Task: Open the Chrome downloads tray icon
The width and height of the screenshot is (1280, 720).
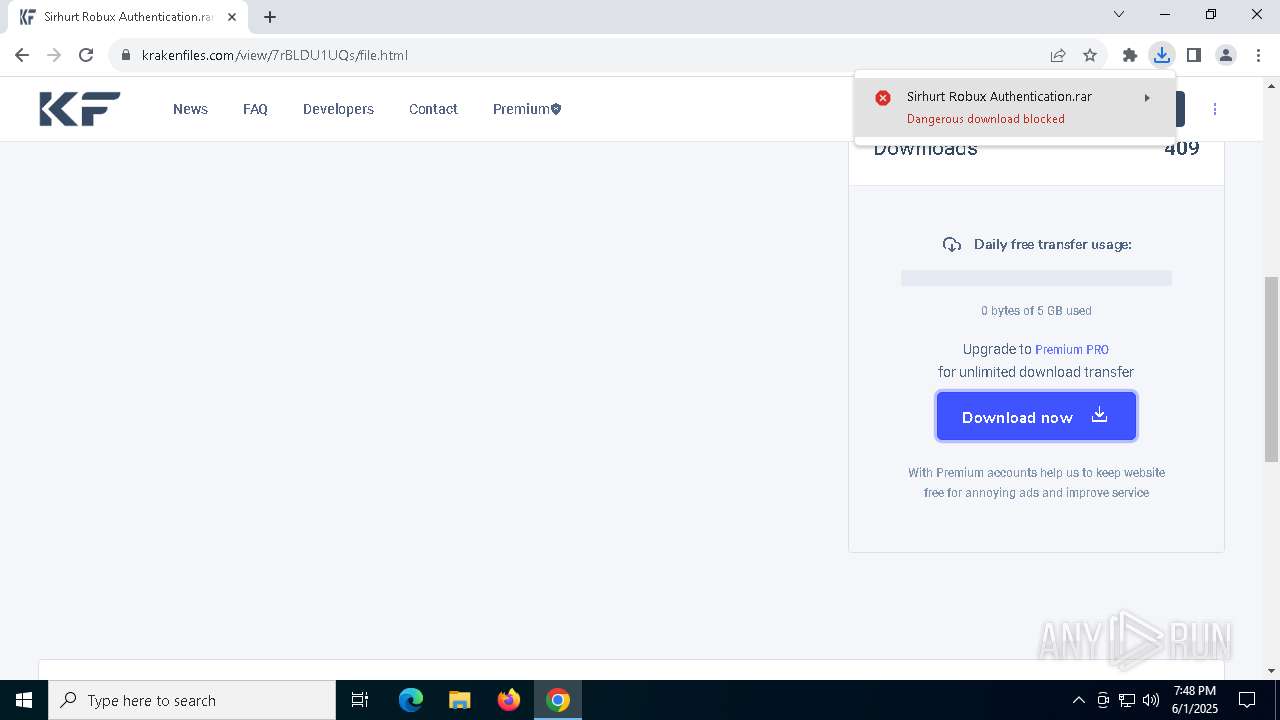Action: [1162, 55]
